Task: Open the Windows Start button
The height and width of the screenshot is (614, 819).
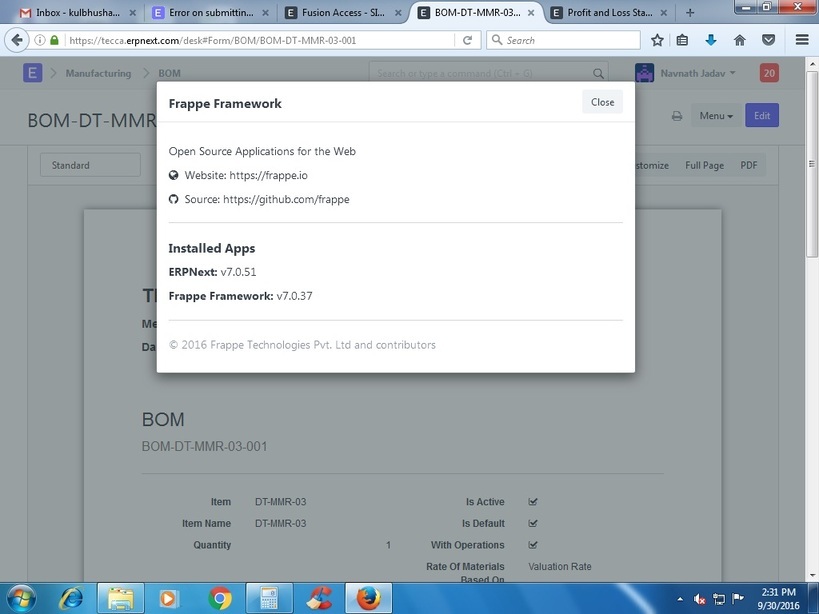Action: pyautogui.click(x=21, y=598)
